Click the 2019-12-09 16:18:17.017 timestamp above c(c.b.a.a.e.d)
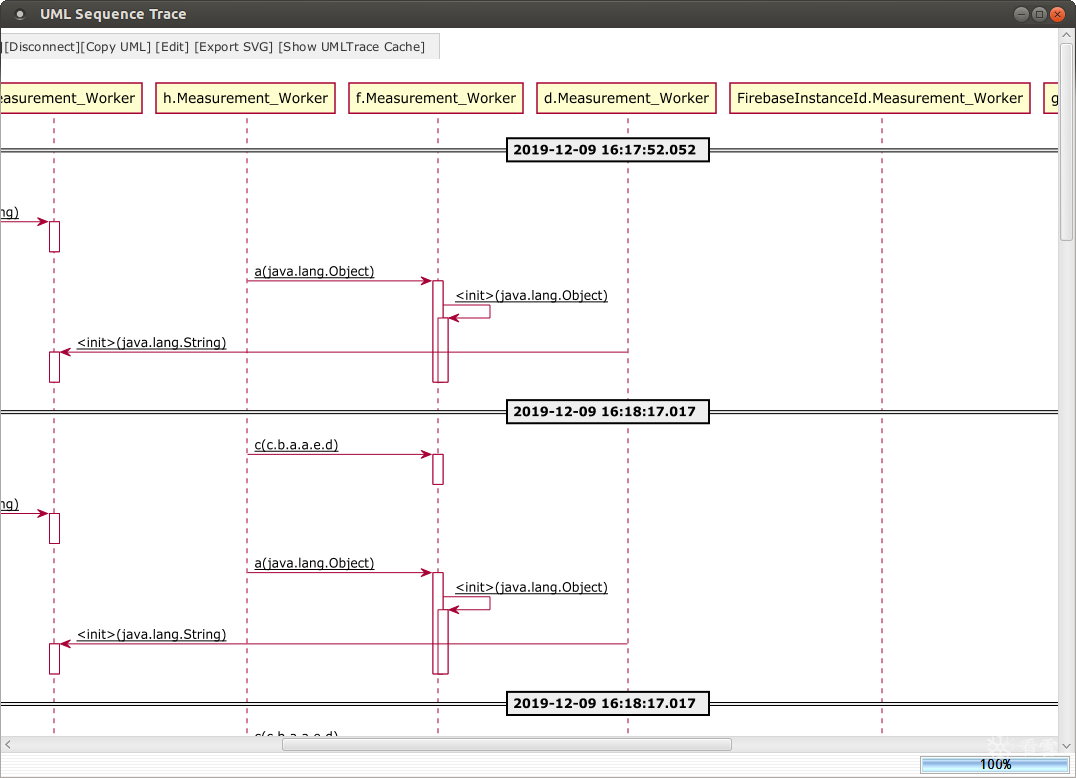 607,412
